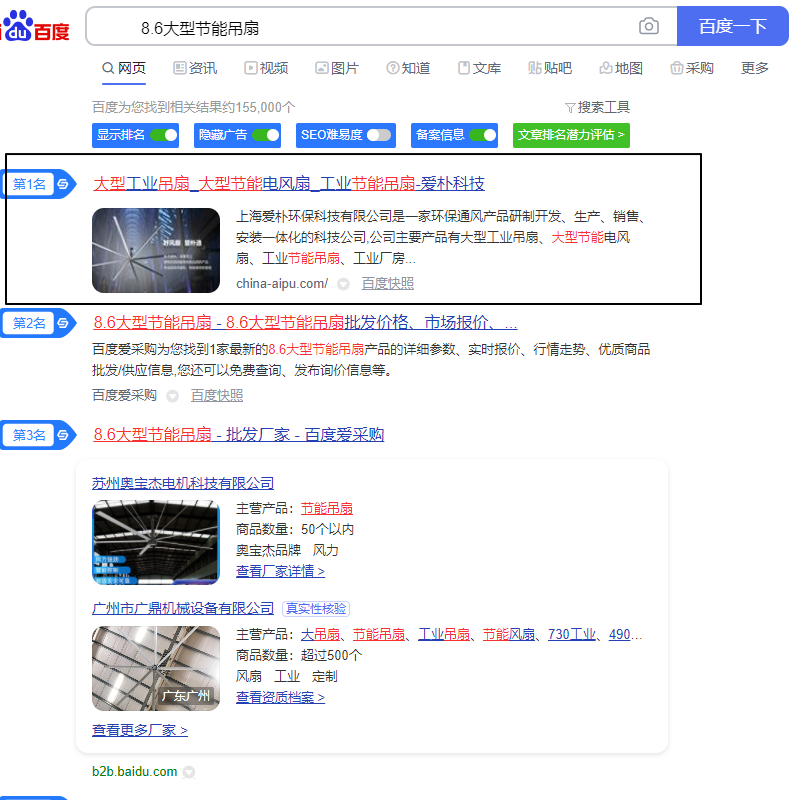Click the 百度一下 search button
This screenshot has width=800, height=800.
click(733, 26)
